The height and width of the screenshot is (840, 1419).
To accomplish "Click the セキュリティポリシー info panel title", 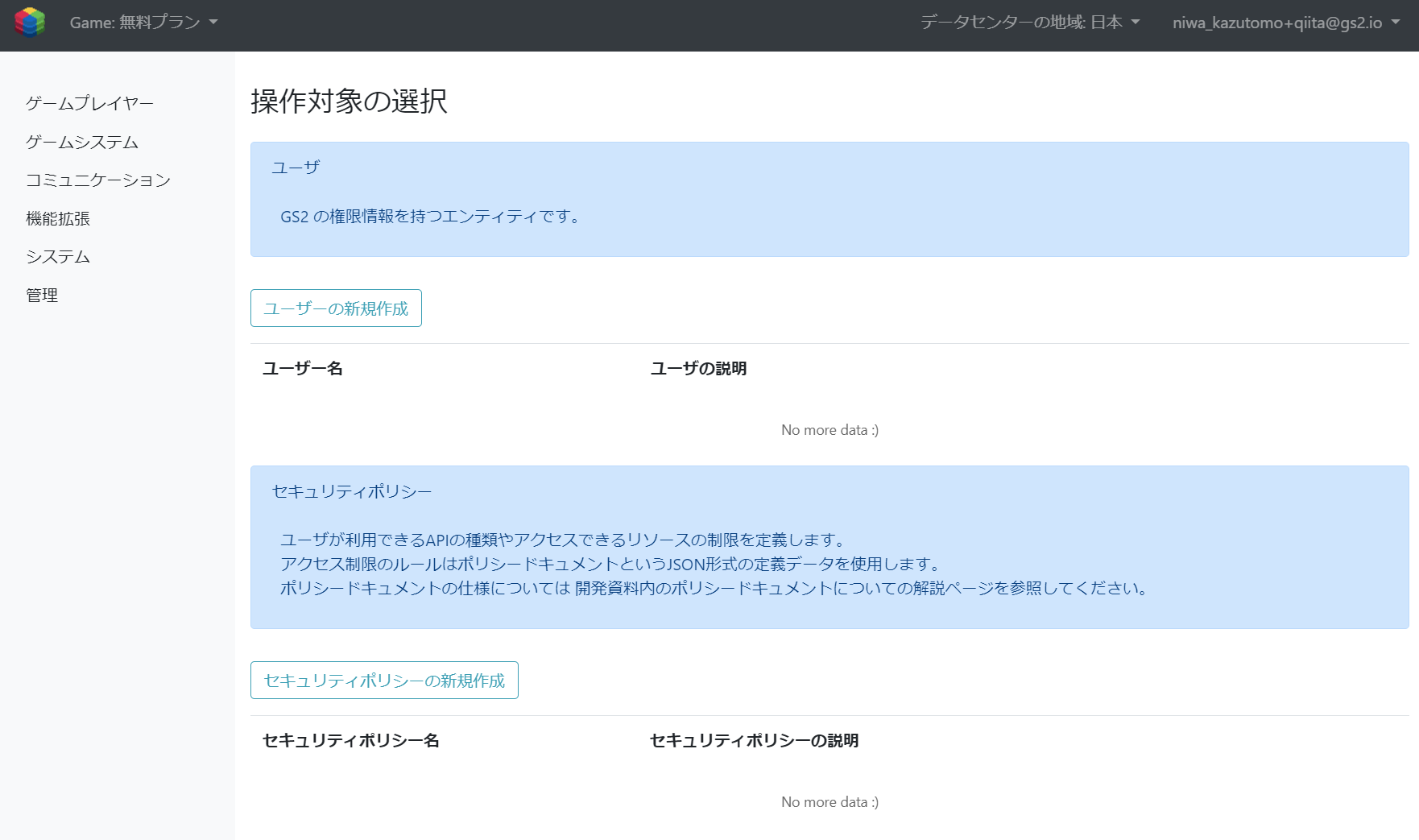I will pyautogui.click(x=352, y=491).
